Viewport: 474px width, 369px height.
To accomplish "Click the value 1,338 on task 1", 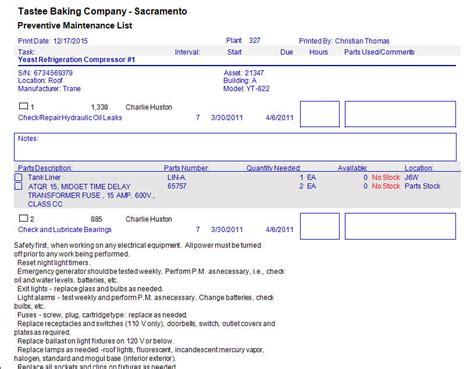I will click(99, 107).
